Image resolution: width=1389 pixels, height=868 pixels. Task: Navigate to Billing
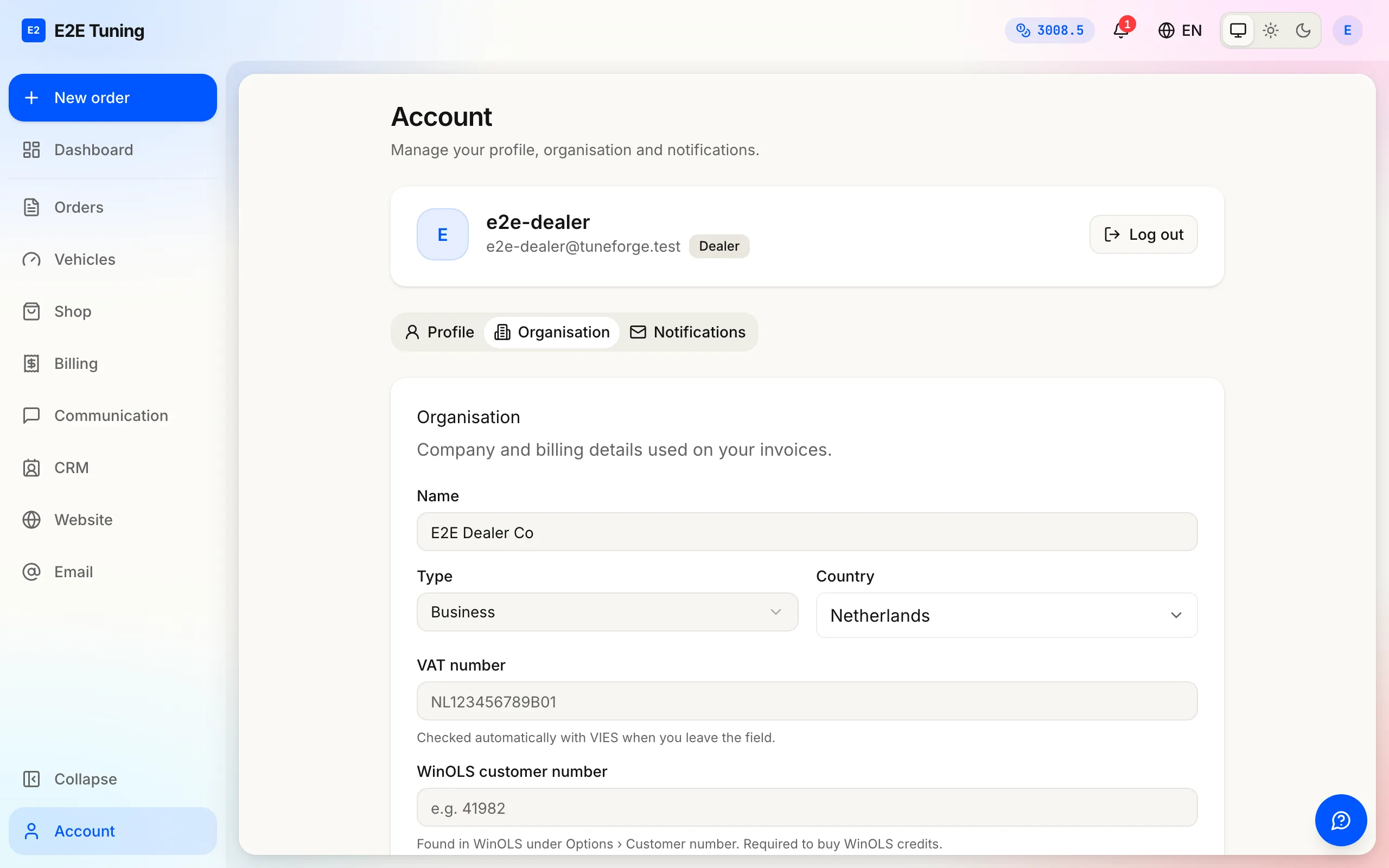click(x=112, y=363)
